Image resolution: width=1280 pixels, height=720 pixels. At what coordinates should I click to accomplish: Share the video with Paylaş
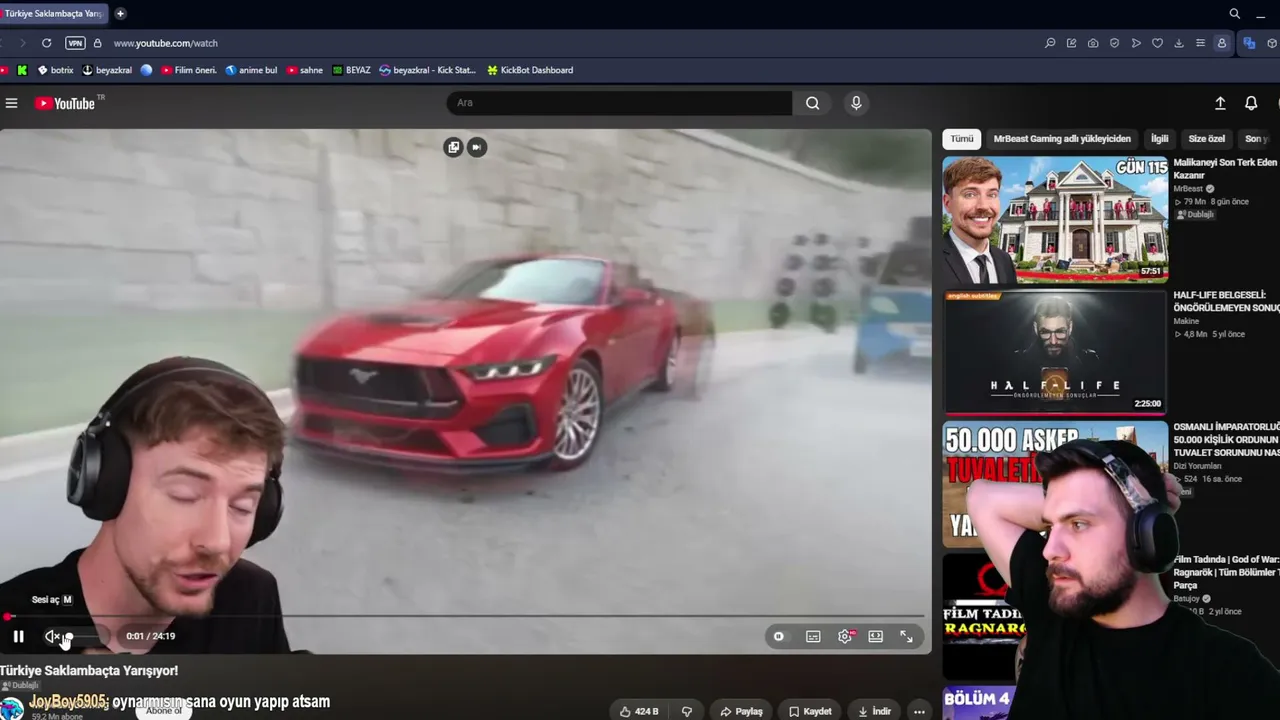coord(741,711)
